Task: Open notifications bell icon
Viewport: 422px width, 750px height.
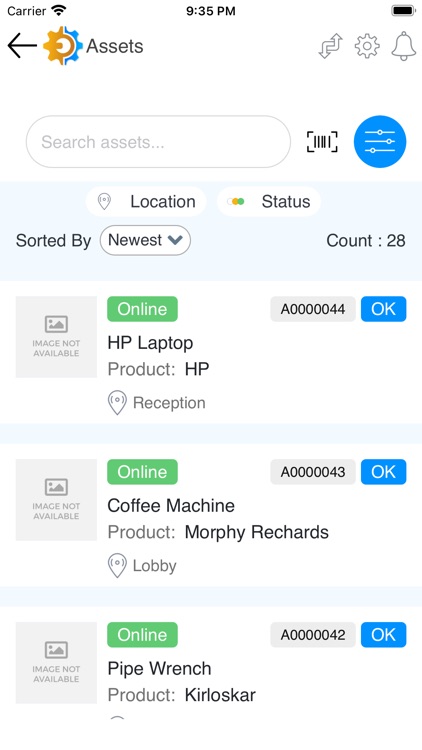Action: coord(404,46)
